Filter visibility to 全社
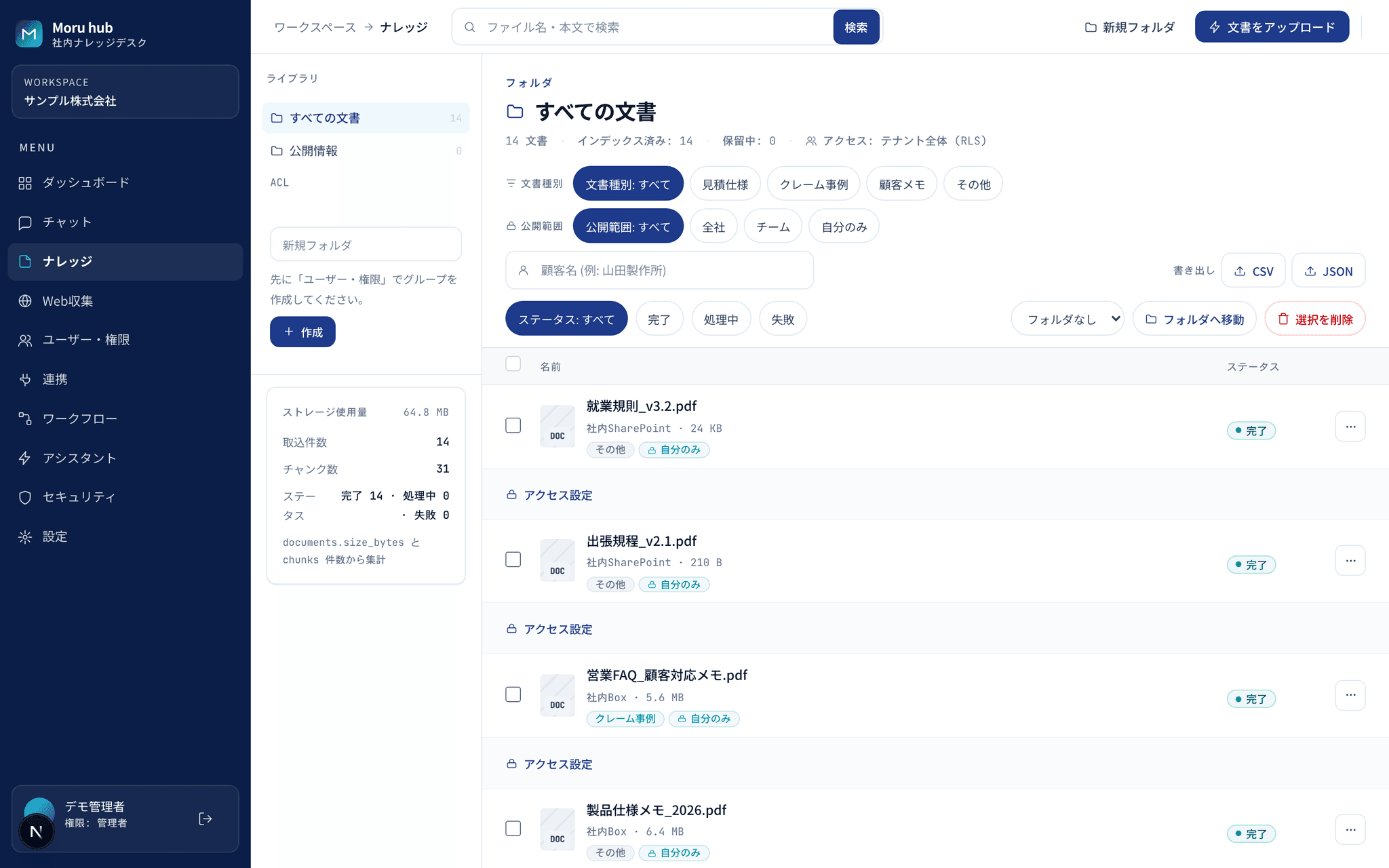The width and height of the screenshot is (1389, 868). pyautogui.click(x=713, y=226)
